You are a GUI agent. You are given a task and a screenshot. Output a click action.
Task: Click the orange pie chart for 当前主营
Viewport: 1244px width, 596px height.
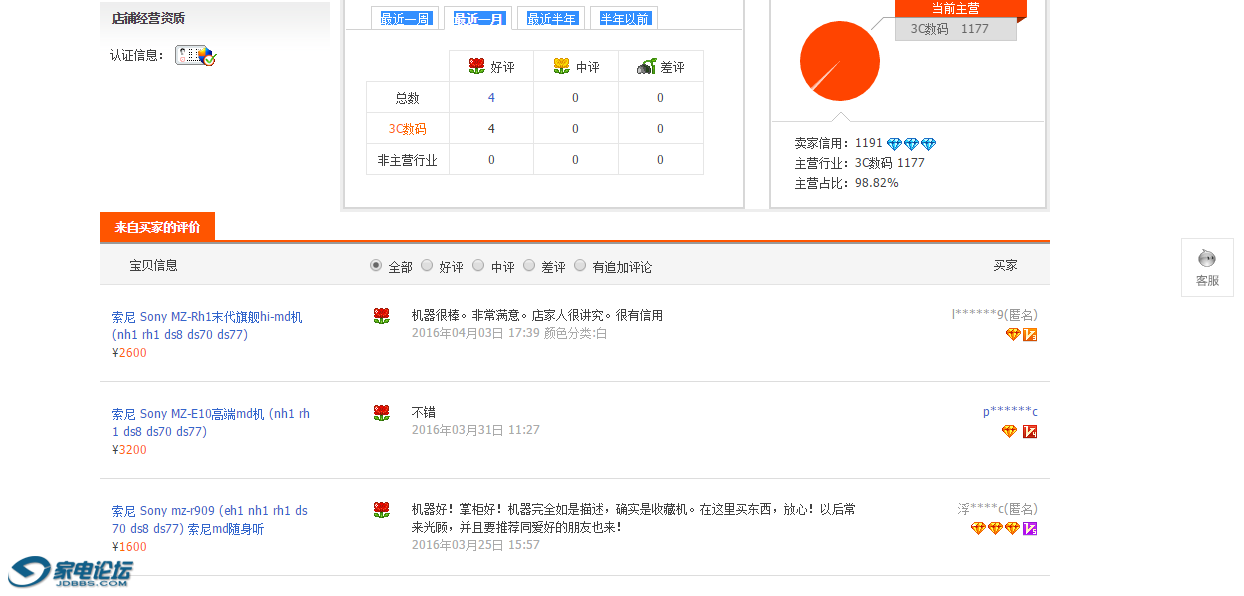point(840,61)
